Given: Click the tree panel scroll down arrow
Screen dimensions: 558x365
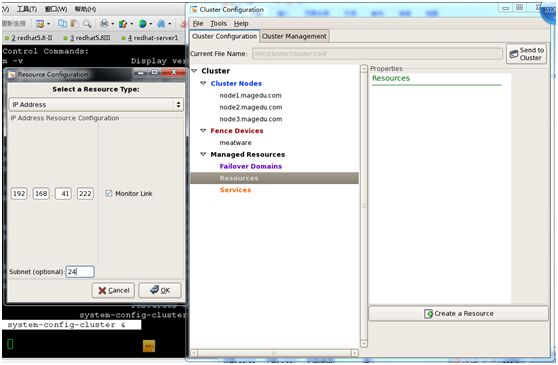Looking at the screenshot, I should (364, 344).
